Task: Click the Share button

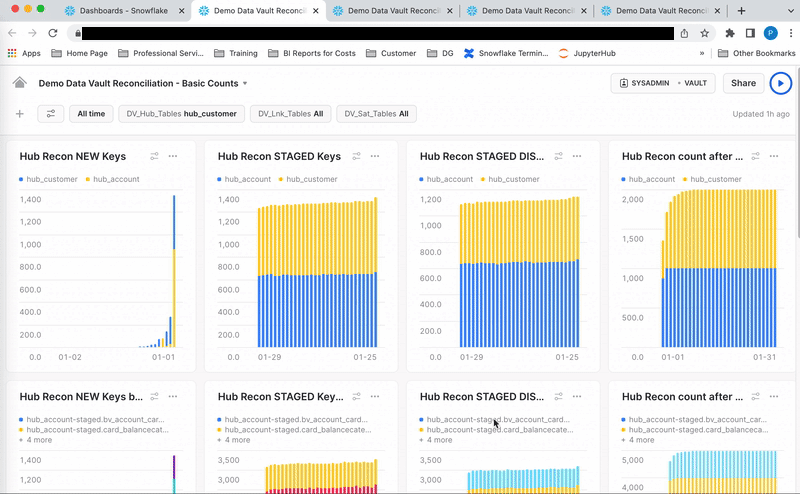Action: pyautogui.click(x=743, y=84)
